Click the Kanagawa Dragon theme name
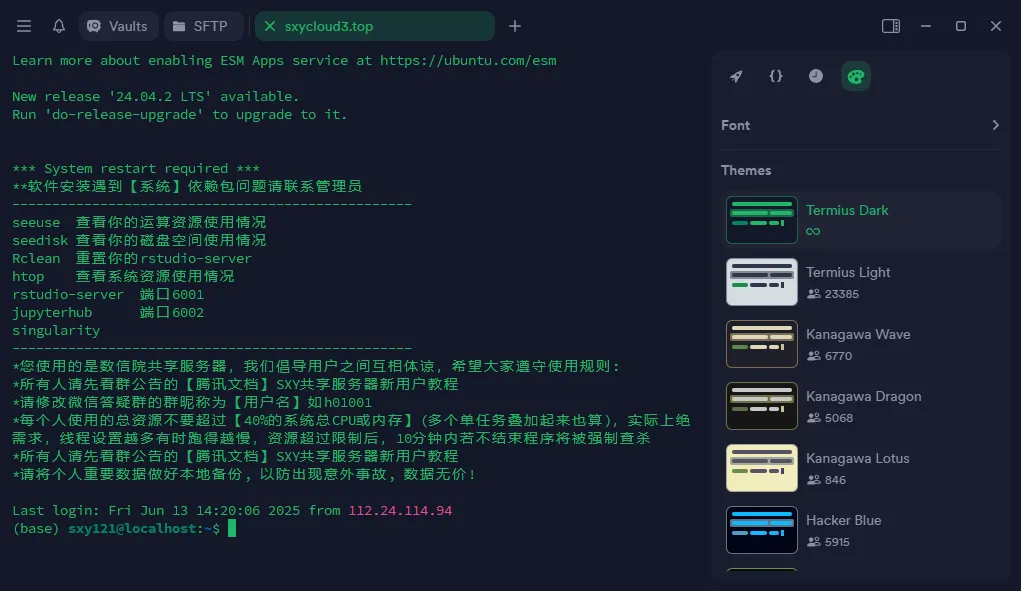 coord(863,396)
